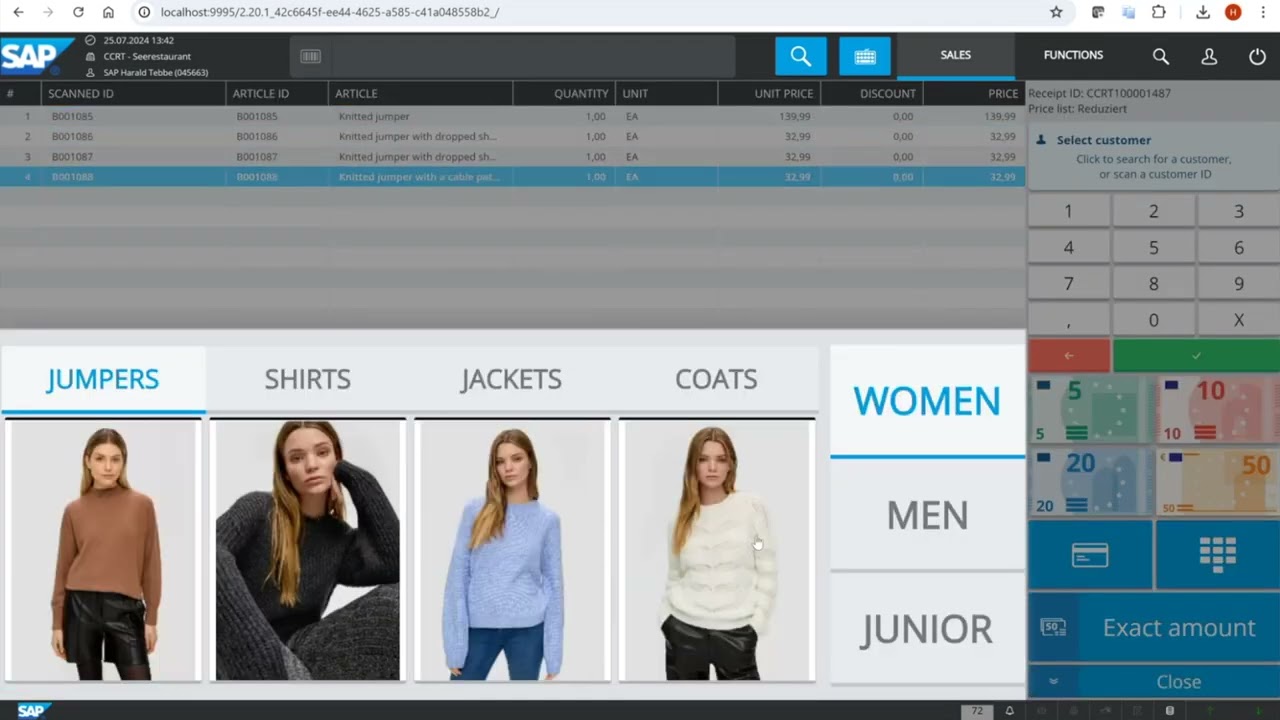Reload the browser page
Viewport: 1280px width, 720px height.
click(x=78, y=12)
